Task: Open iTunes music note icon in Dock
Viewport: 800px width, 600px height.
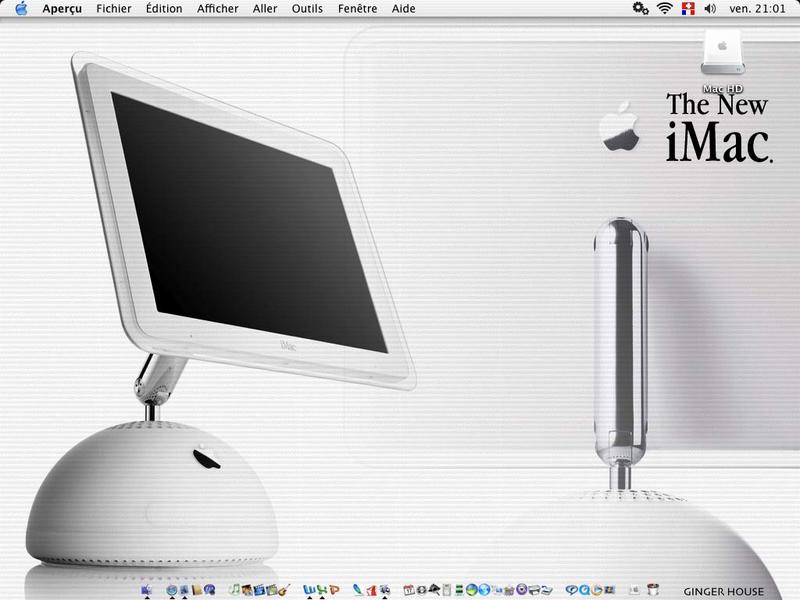Action: [235, 589]
